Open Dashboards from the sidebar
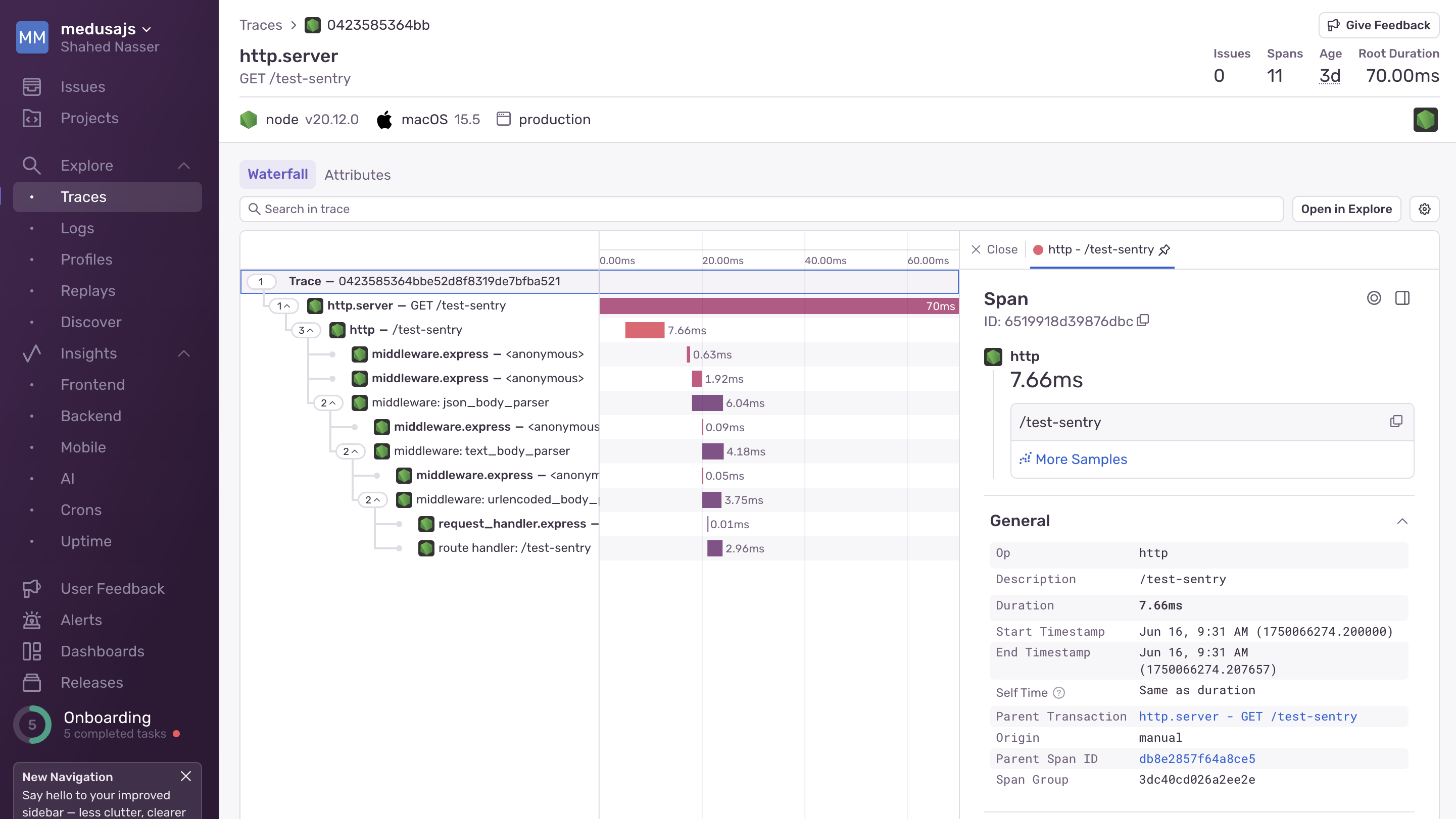This screenshot has width=1456, height=819. click(x=103, y=651)
